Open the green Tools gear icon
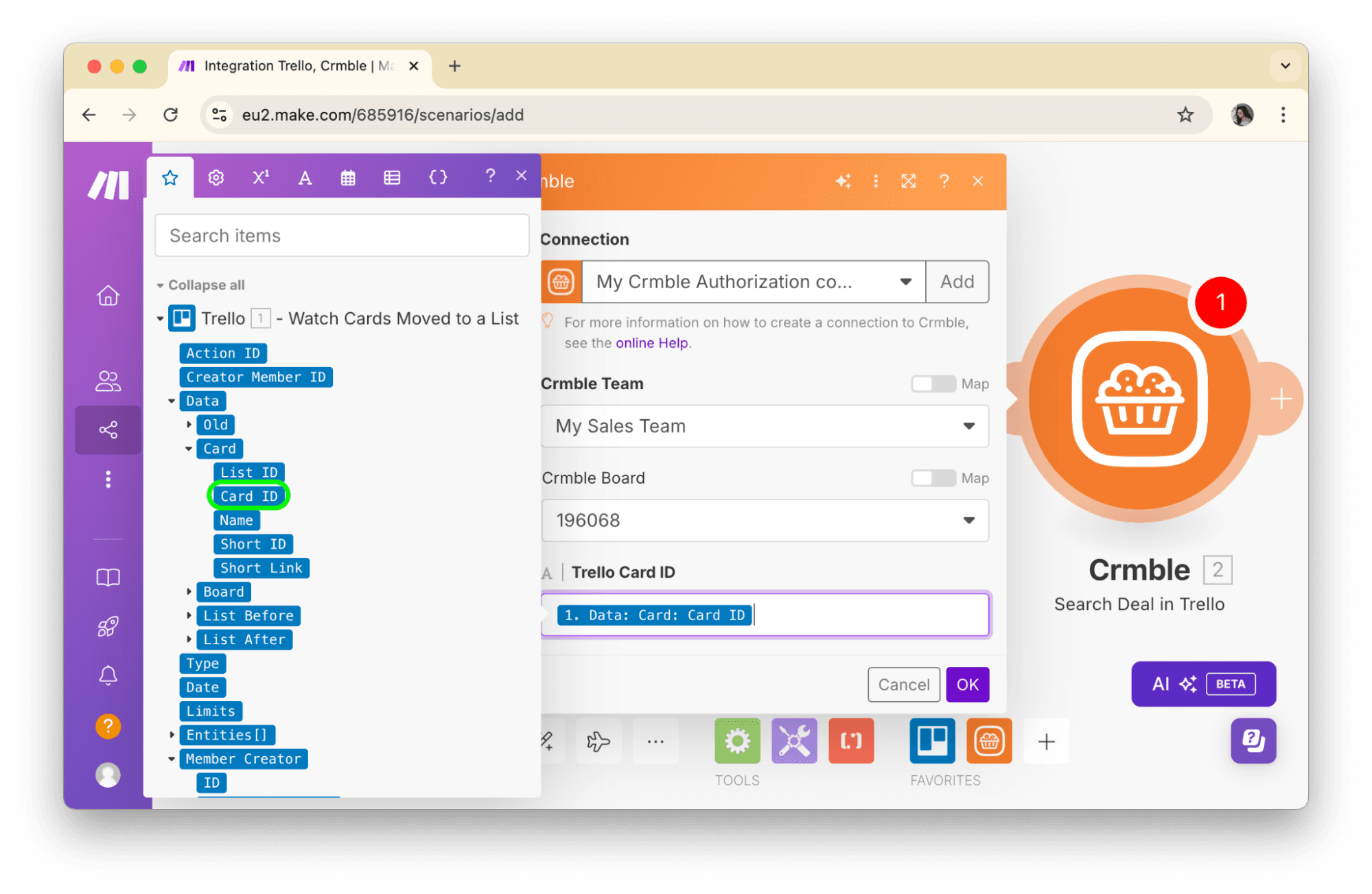The width and height of the screenshot is (1372, 894). coord(737,741)
